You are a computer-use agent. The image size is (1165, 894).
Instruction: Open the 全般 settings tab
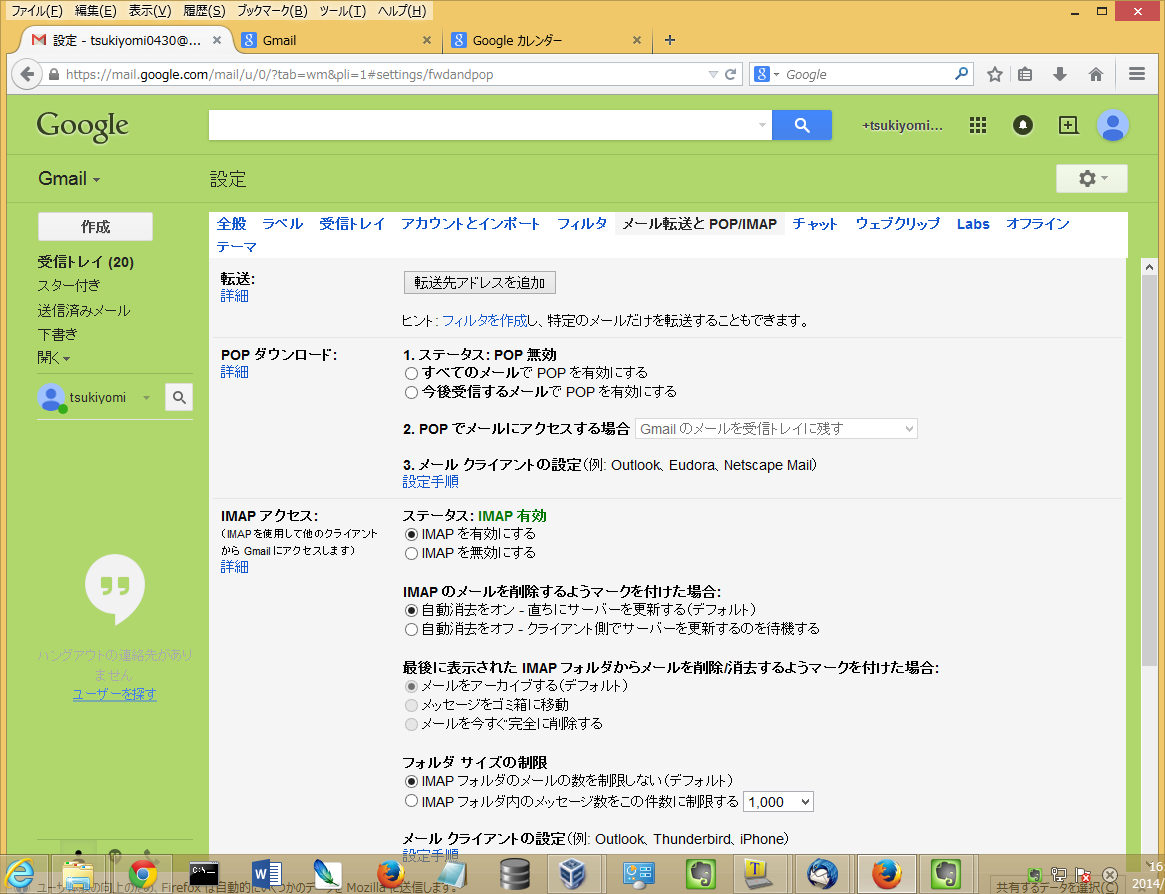coord(231,224)
